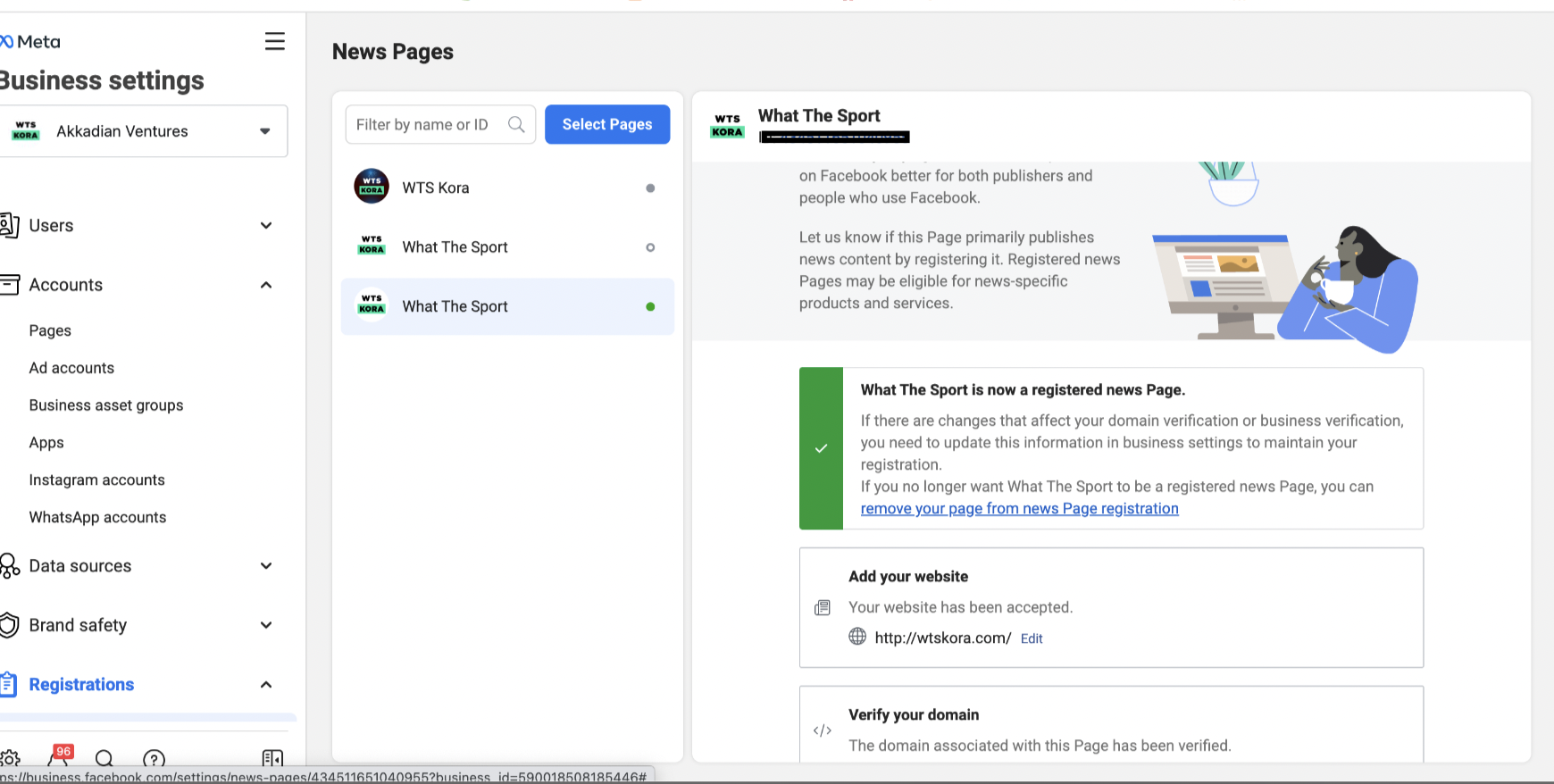
Task: Edit the website URL
Action: point(1032,638)
